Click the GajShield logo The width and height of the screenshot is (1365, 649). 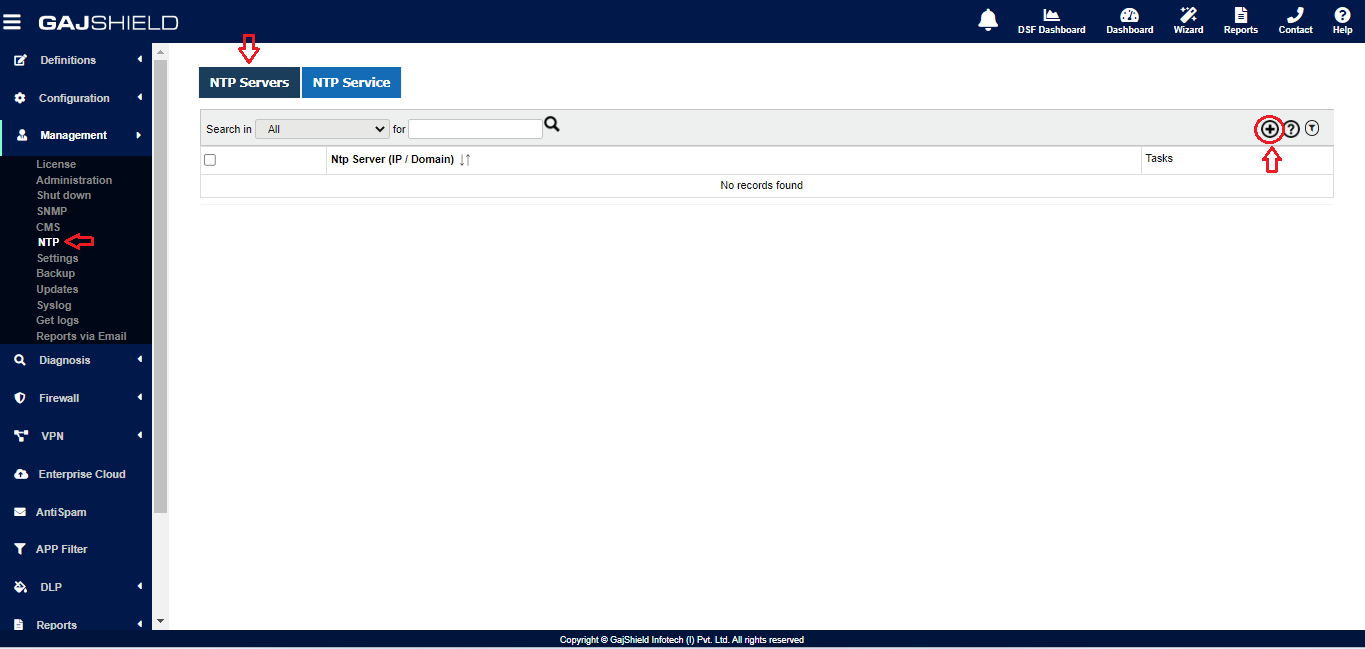click(x=108, y=22)
